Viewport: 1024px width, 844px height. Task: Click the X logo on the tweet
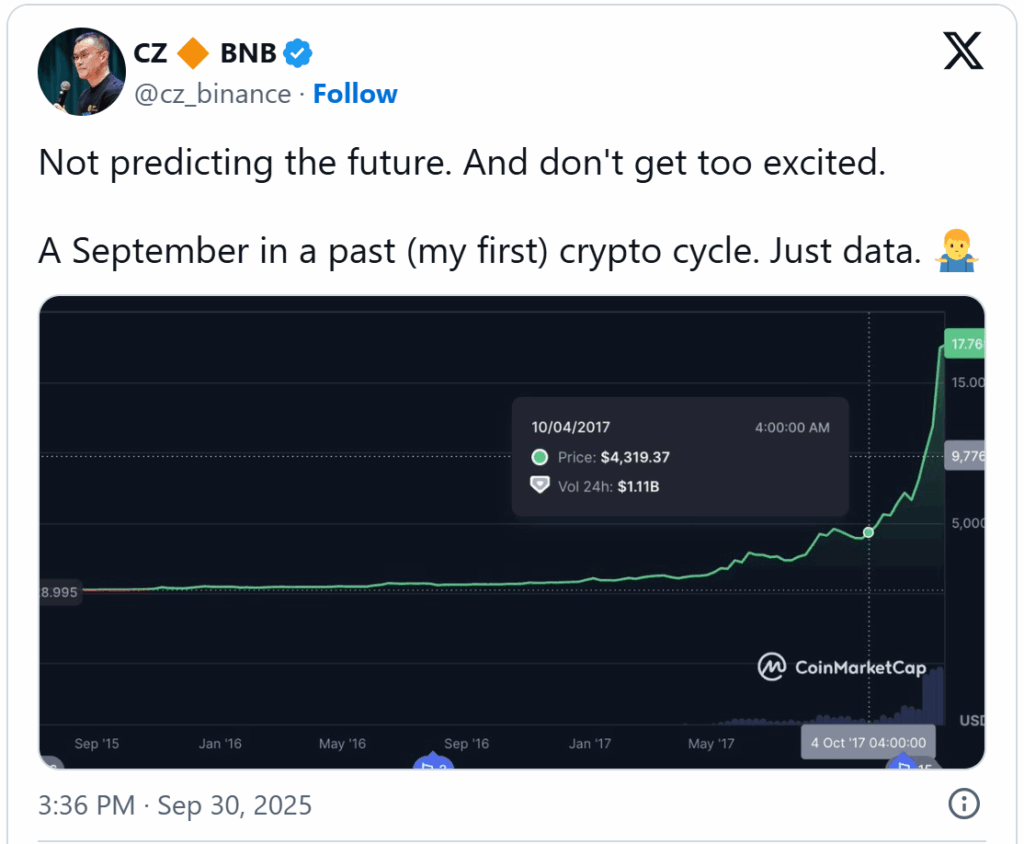tap(963, 52)
